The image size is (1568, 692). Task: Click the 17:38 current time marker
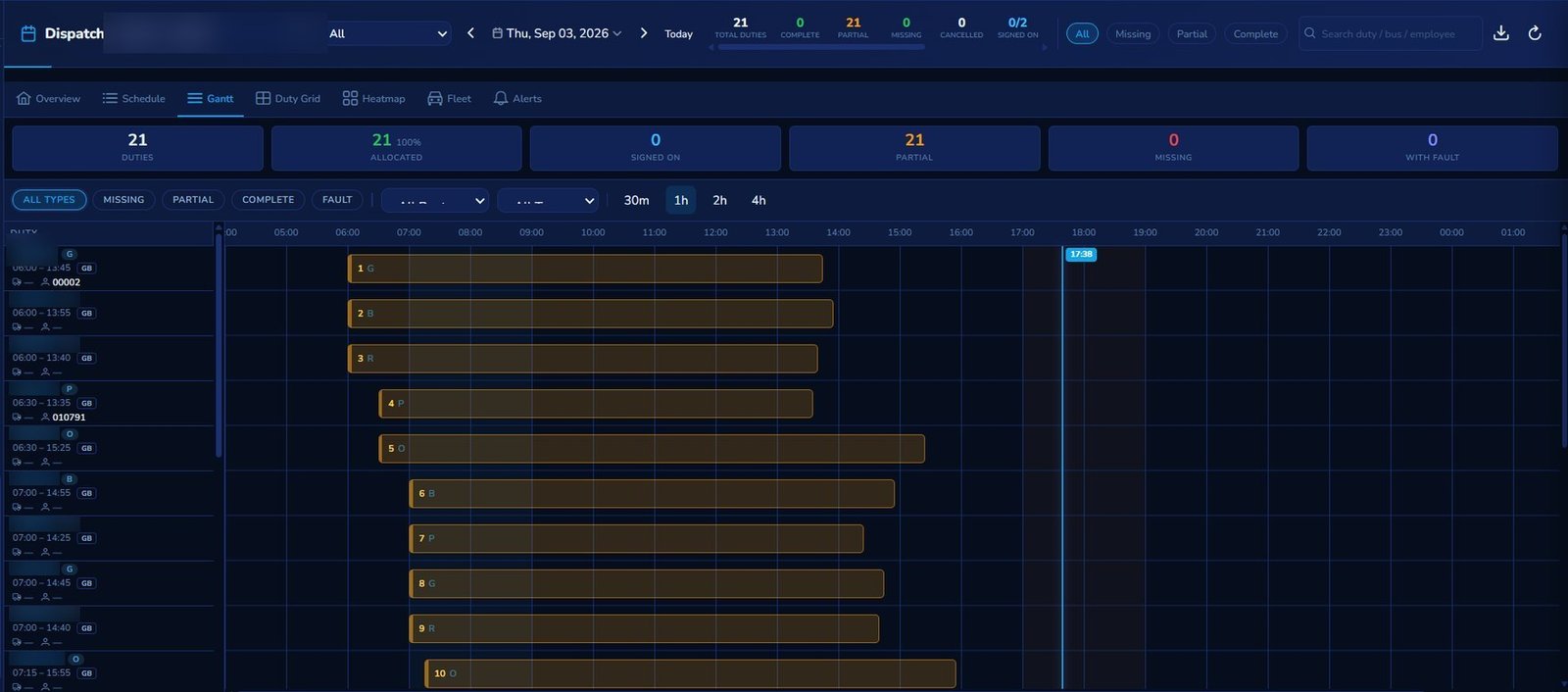tap(1081, 254)
